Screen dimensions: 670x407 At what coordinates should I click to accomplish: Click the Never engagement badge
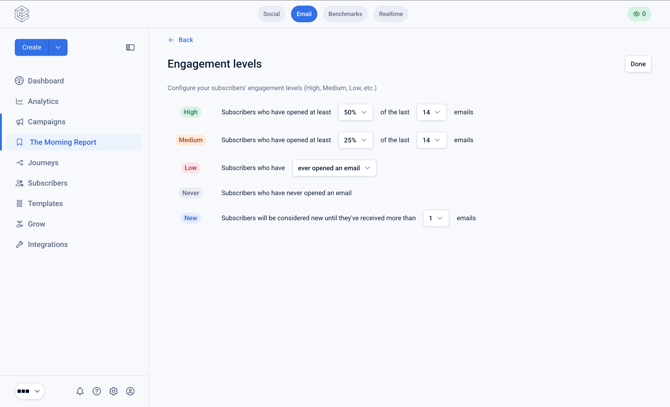191,193
